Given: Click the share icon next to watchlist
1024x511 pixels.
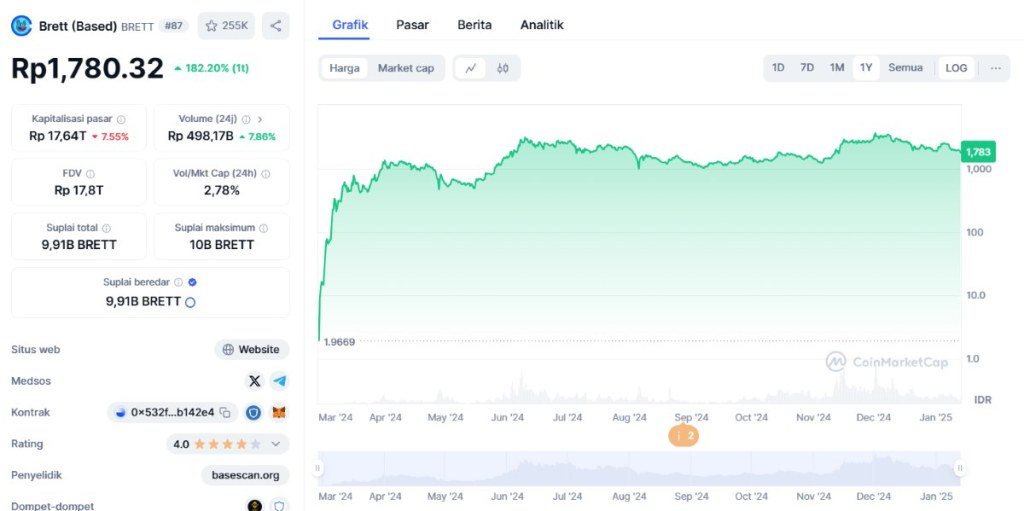Looking at the screenshot, I should point(276,26).
